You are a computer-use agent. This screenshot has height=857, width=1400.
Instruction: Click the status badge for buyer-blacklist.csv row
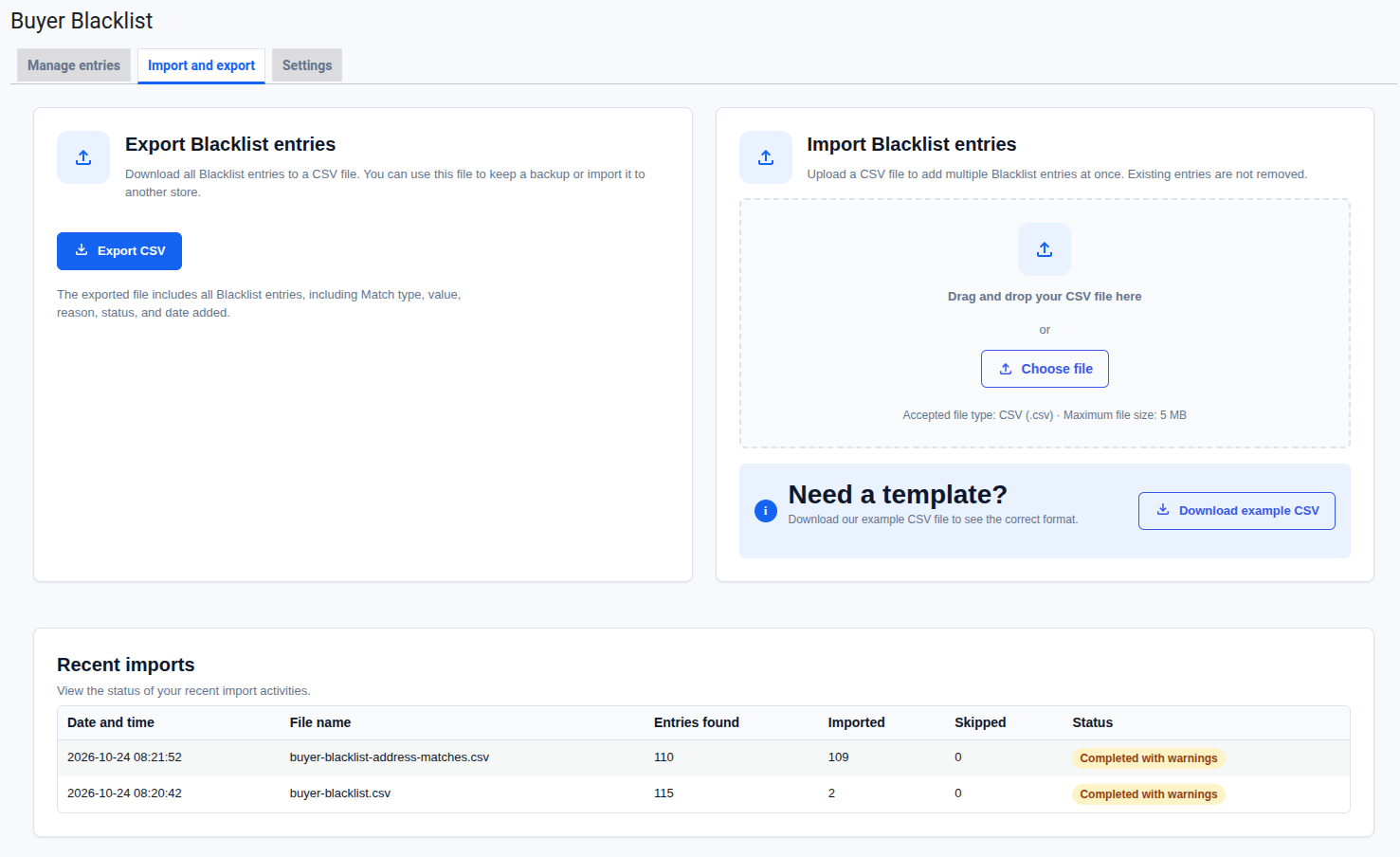(1149, 794)
